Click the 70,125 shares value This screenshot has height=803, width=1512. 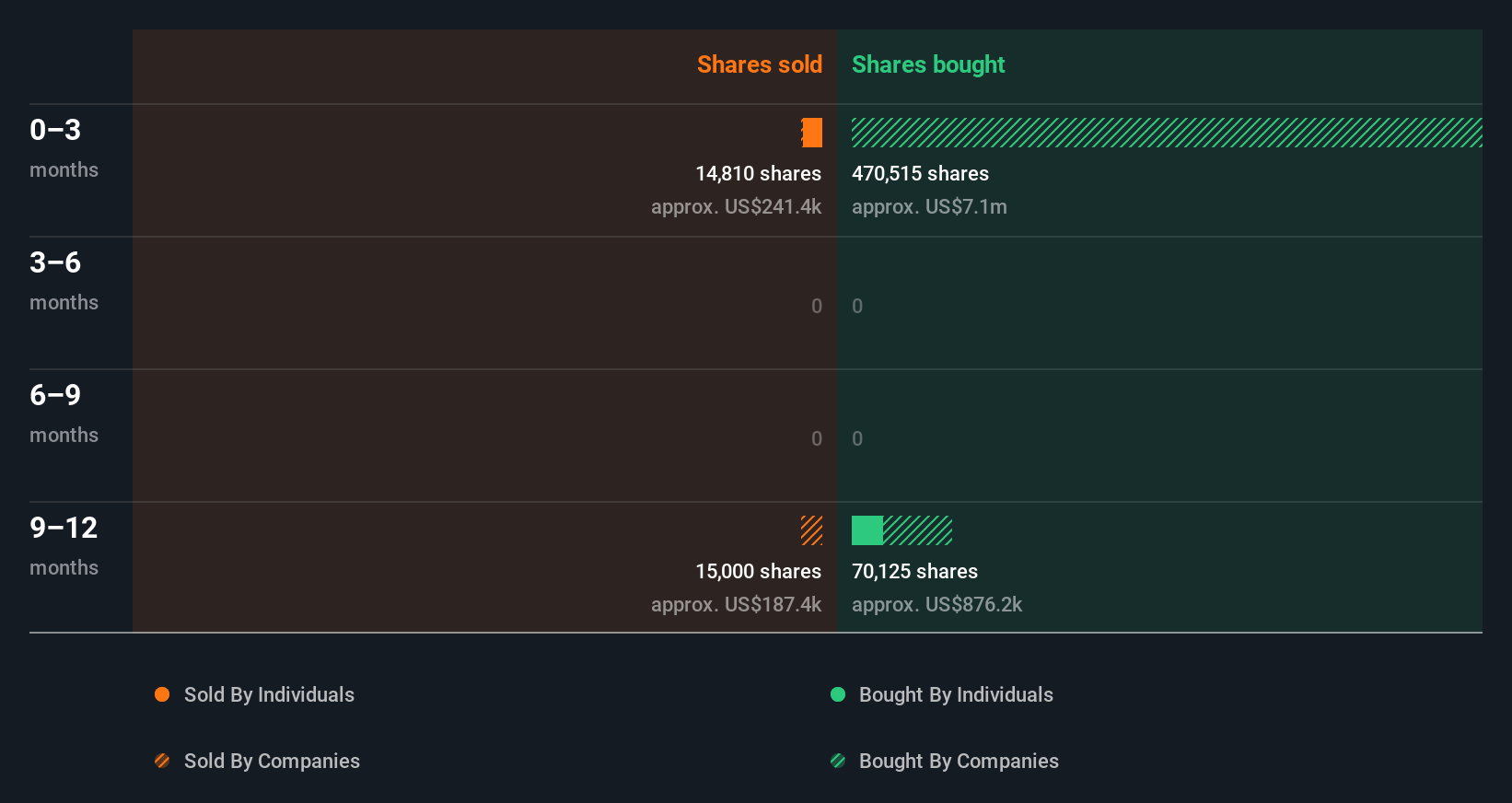(914, 572)
